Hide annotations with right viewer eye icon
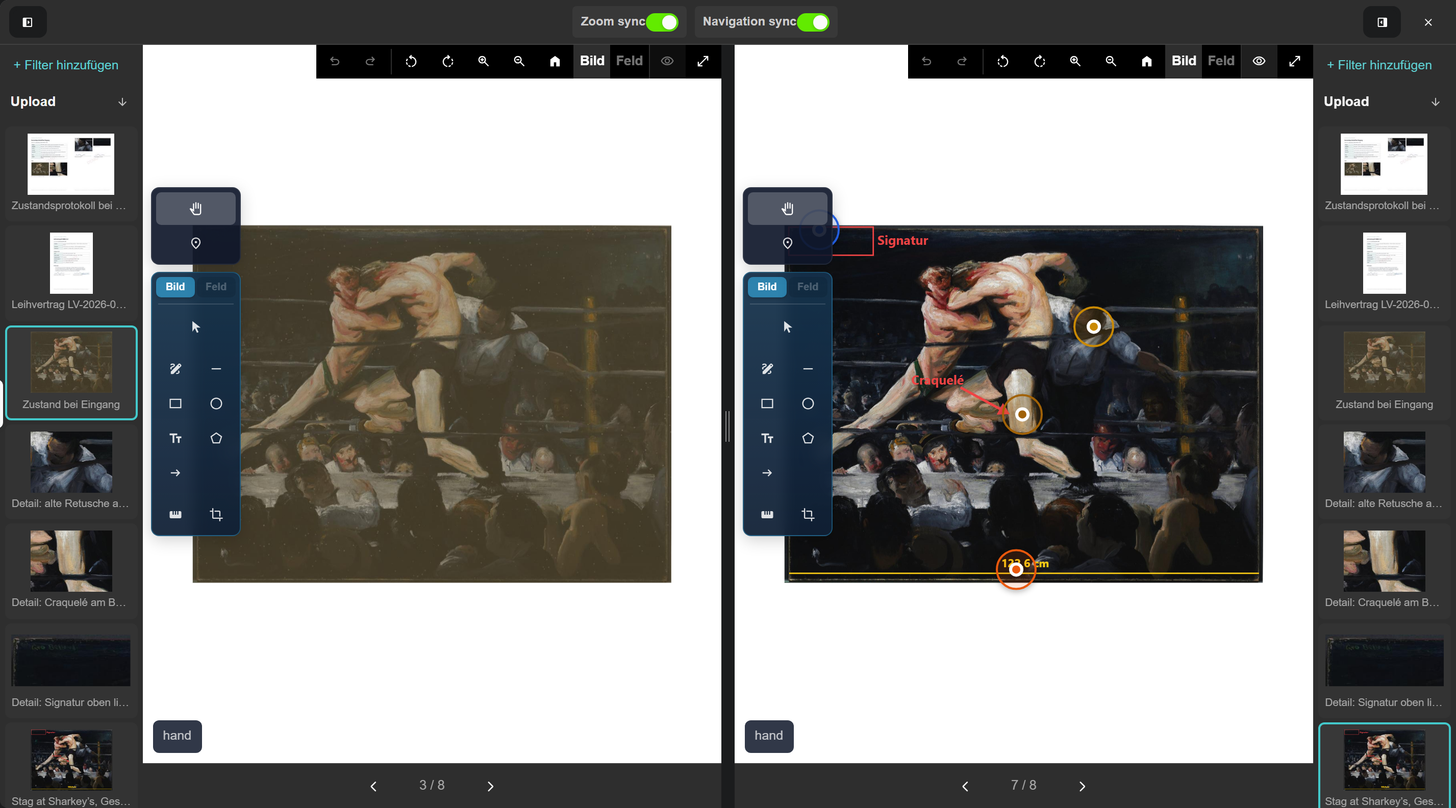1456x808 pixels. click(x=1259, y=61)
